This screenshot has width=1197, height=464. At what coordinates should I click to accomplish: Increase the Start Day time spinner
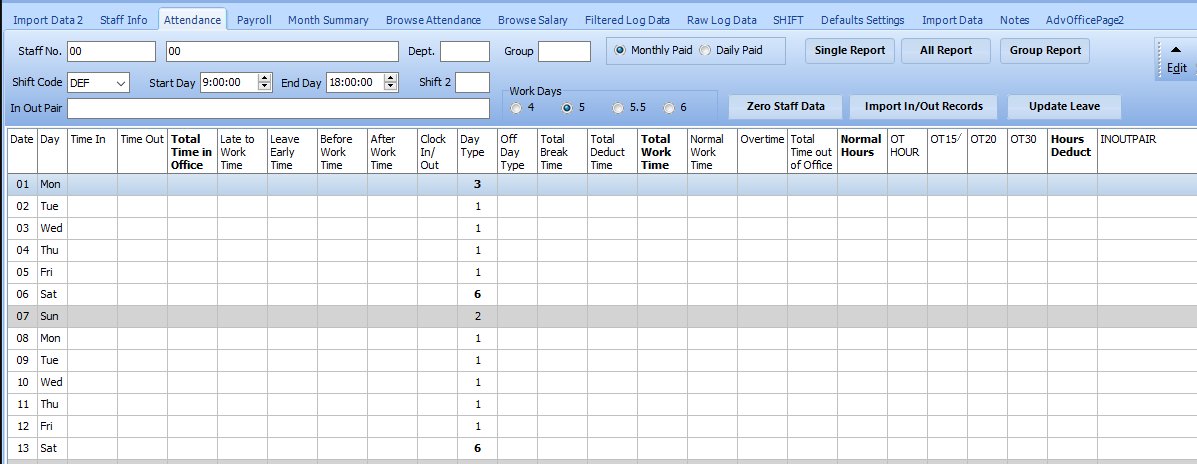(264, 79)
